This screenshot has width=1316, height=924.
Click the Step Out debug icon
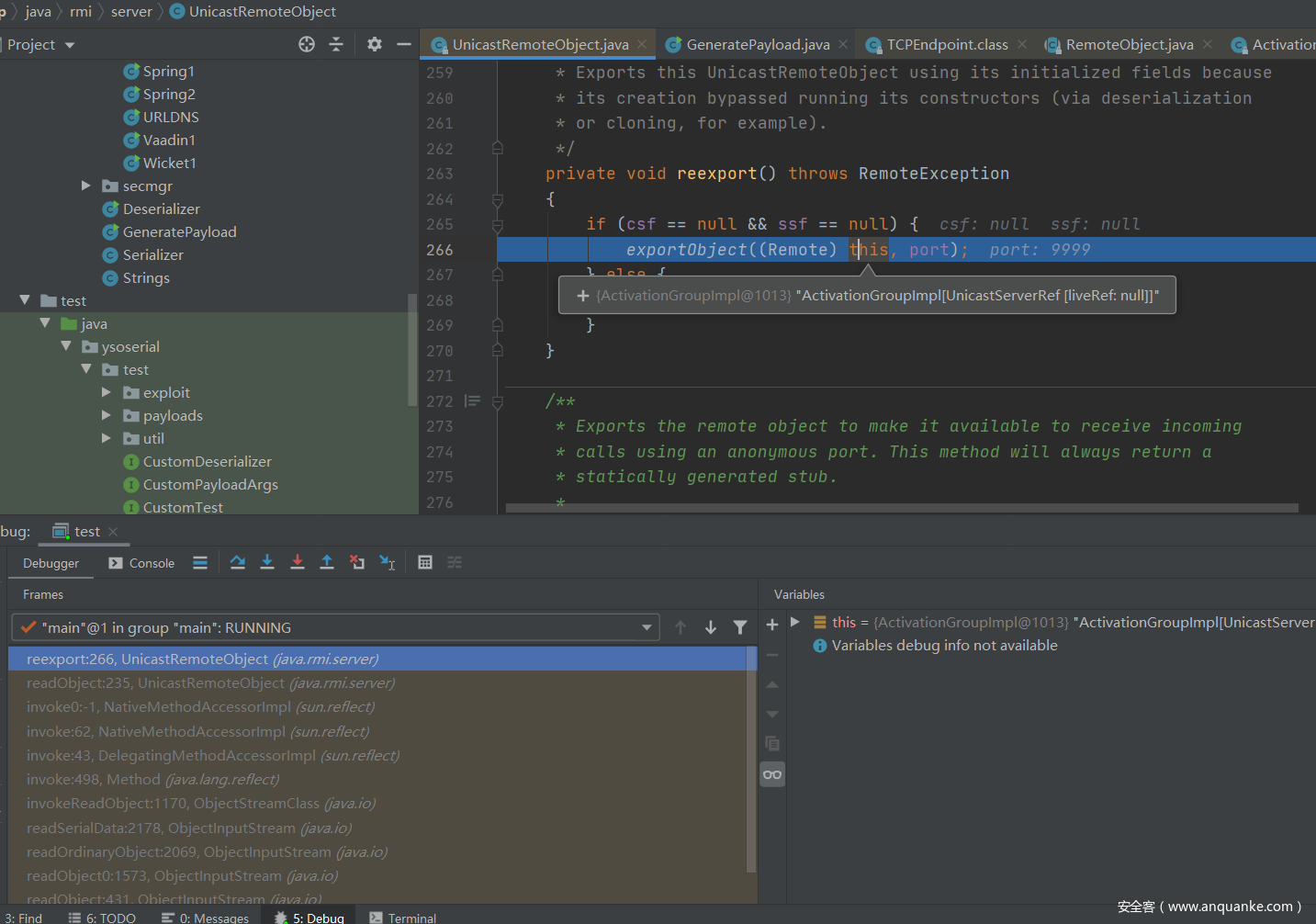[x=327, y=563]
